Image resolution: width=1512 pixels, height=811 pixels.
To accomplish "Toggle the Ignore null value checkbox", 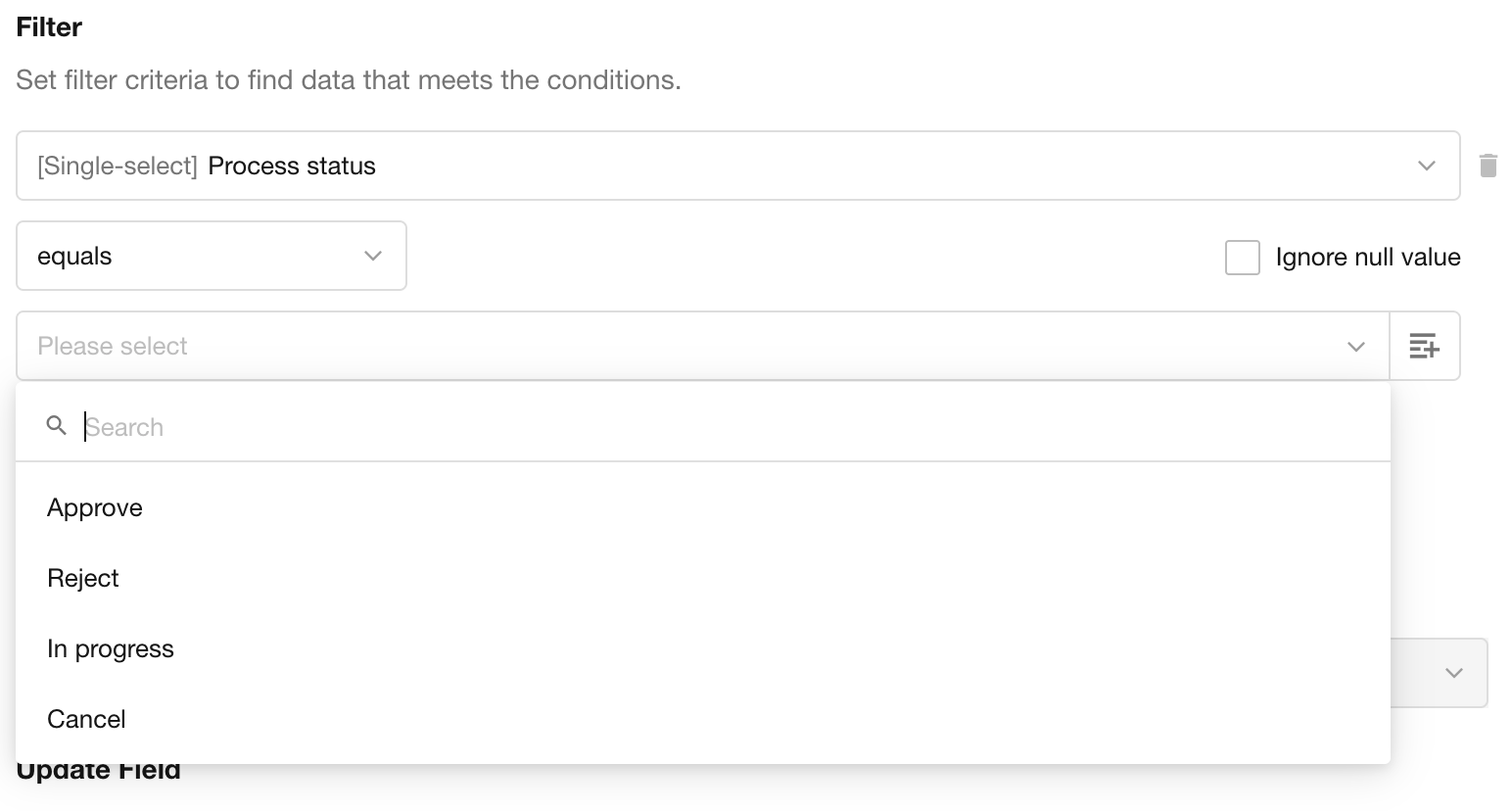I will [1242, 258].
